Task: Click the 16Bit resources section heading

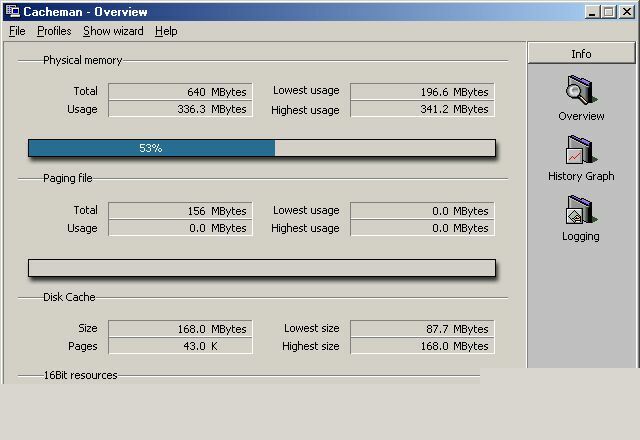Action: pyautogui.click(x=80, y=375)
